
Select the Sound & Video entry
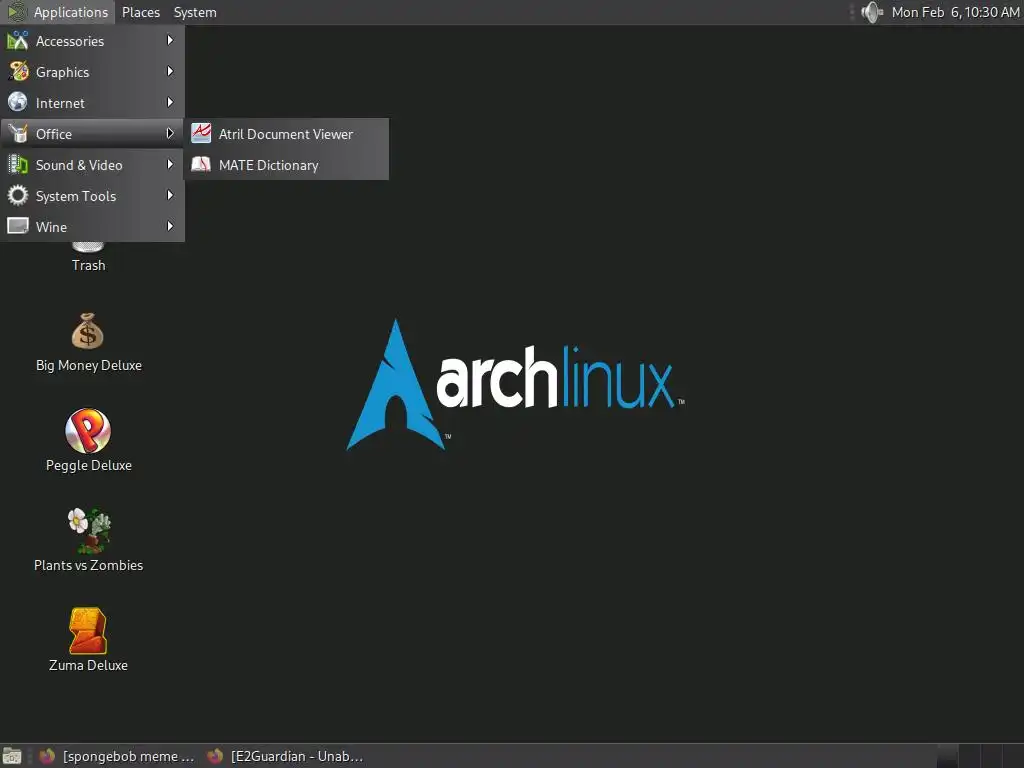click(92, 165)
